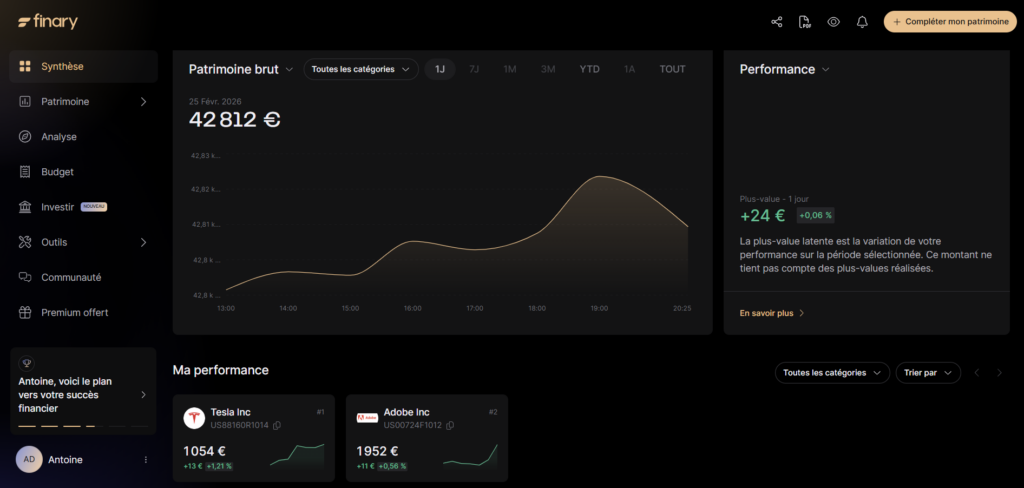Copy Adobe ISIN with the copy icon
The height and width of the screenshot is (488, 1024).
(450, 426)
